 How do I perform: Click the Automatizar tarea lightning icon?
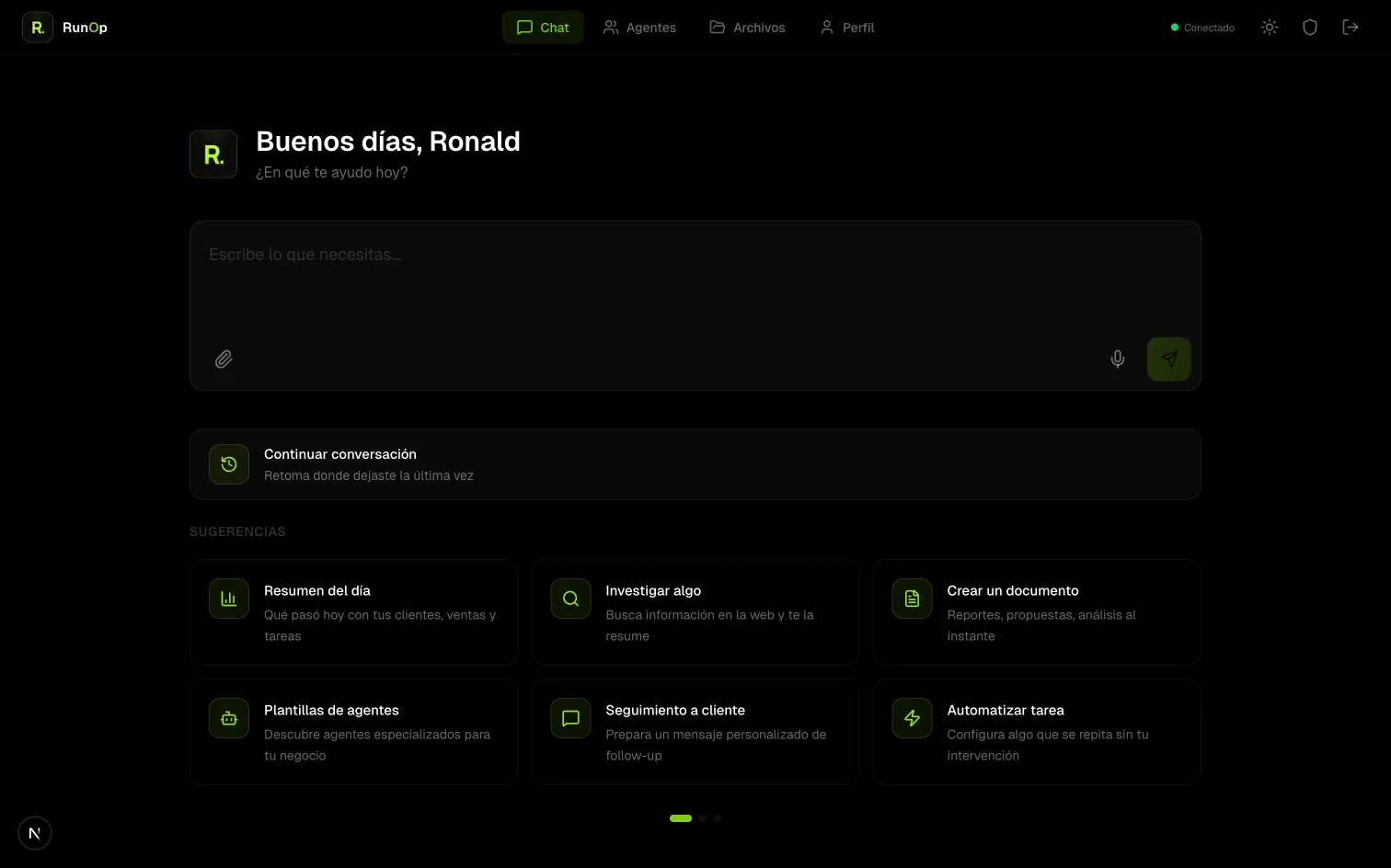tap(913, 718)
